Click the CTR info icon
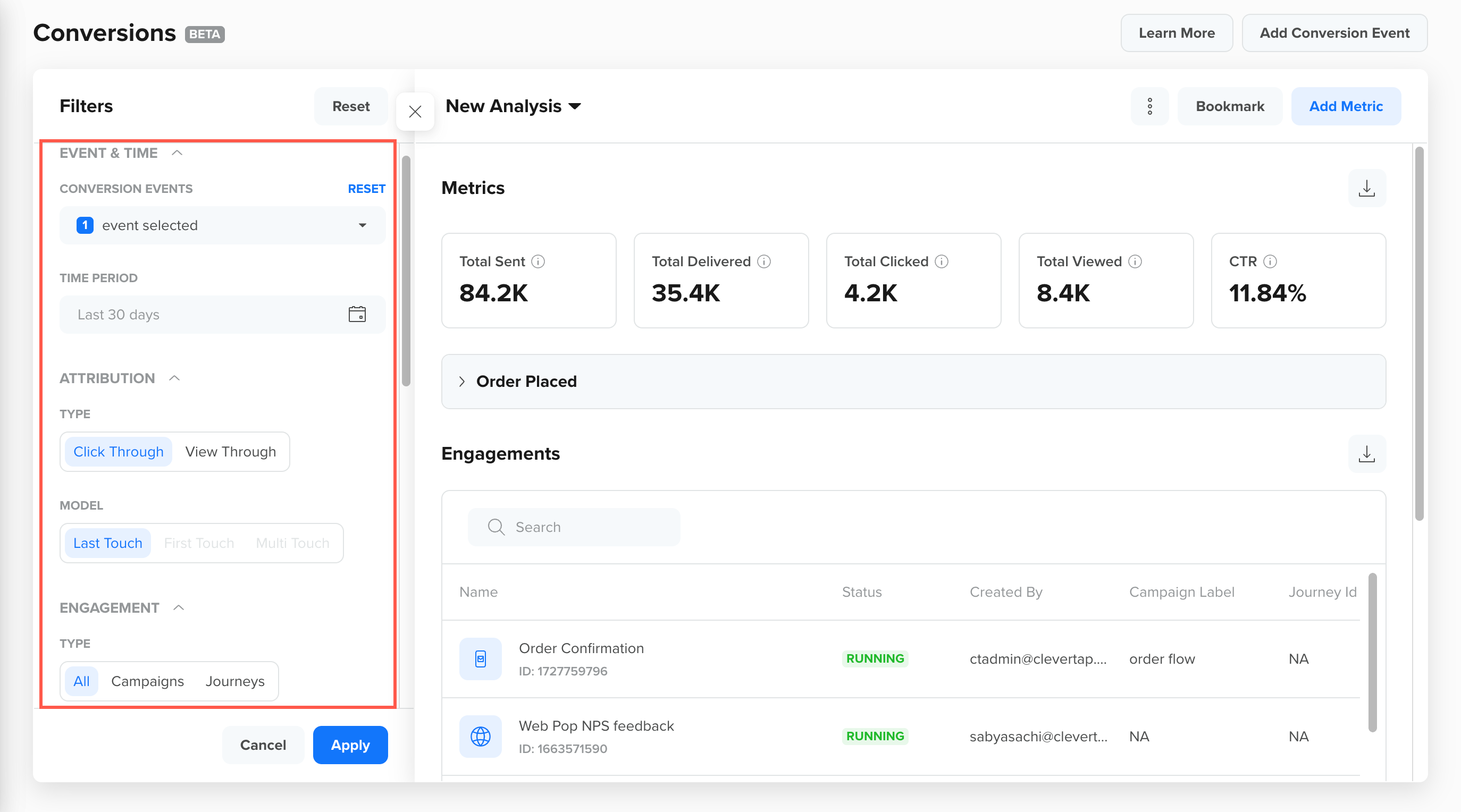 (1270, 261)
